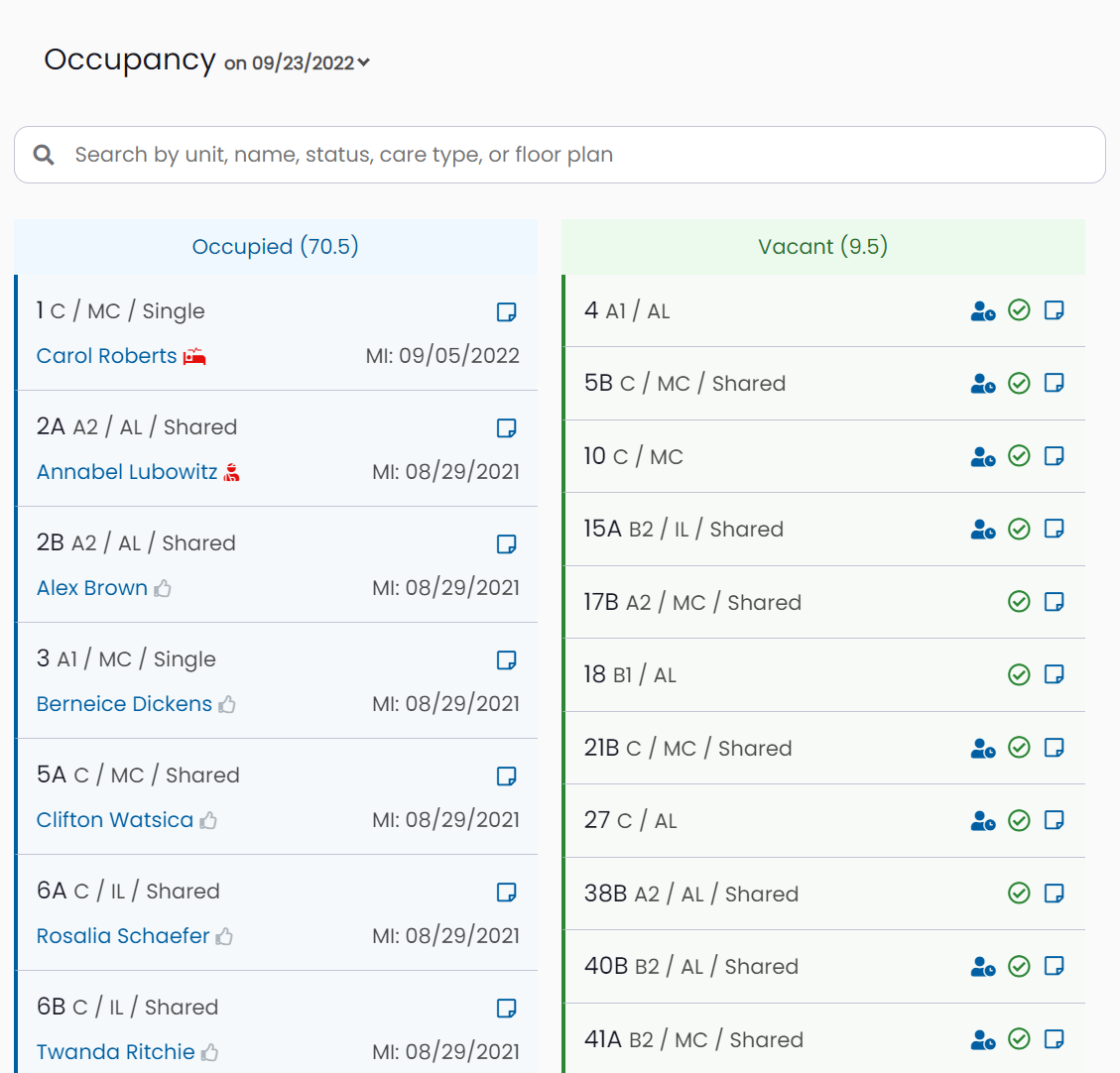Click green check icon for unit 38B
The width and height of the screenshot is (1120, 1073).
1019,894
